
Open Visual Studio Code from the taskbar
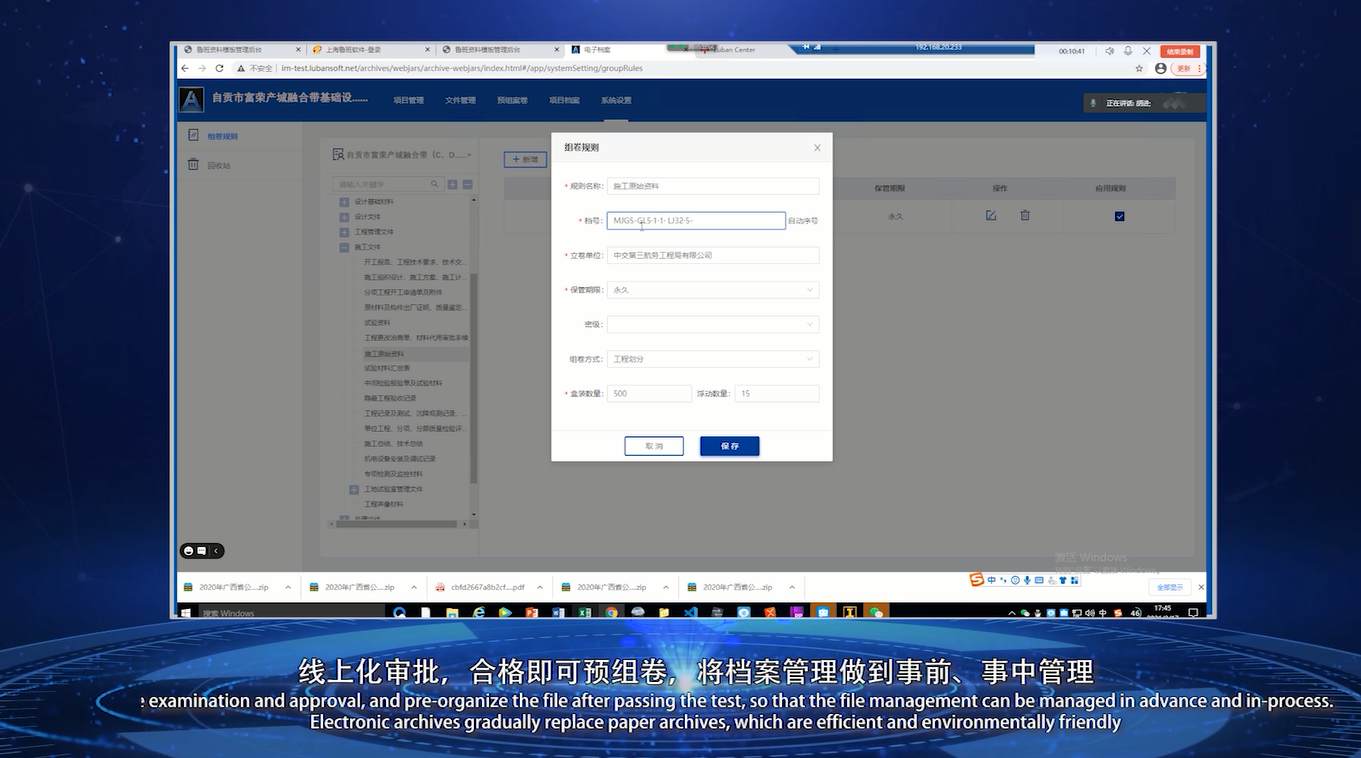pos(690,612)
